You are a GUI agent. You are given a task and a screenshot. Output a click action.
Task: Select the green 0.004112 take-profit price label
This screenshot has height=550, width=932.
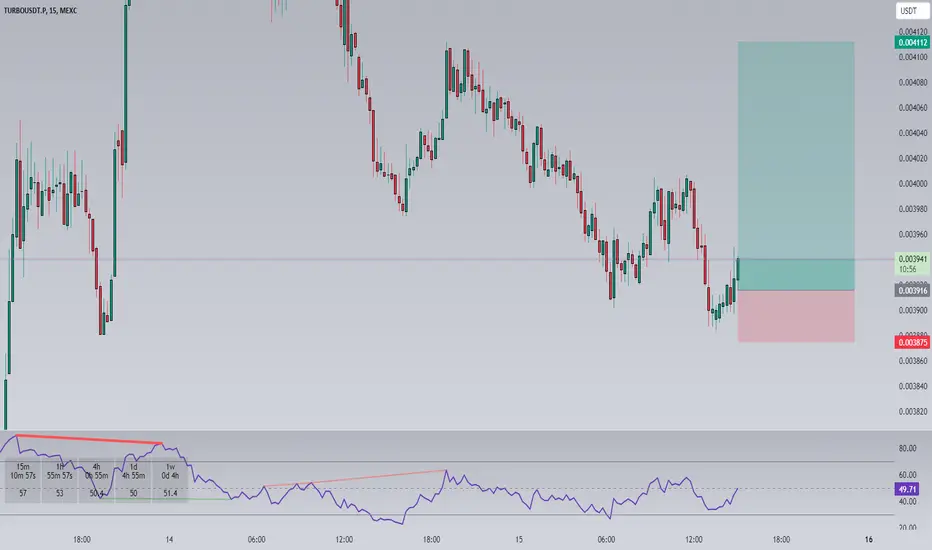click(912, 42)
